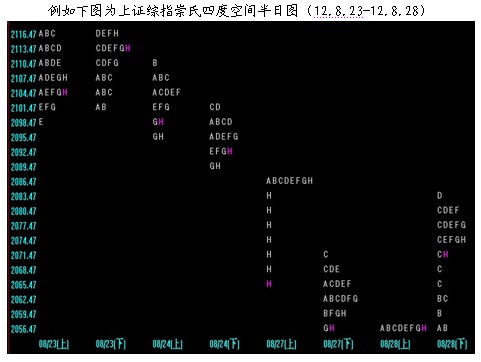The width and height of the screenshot is (481, 362).
Task: Select the magenta H at 2065.47
Action: click(x=269, y=284)
